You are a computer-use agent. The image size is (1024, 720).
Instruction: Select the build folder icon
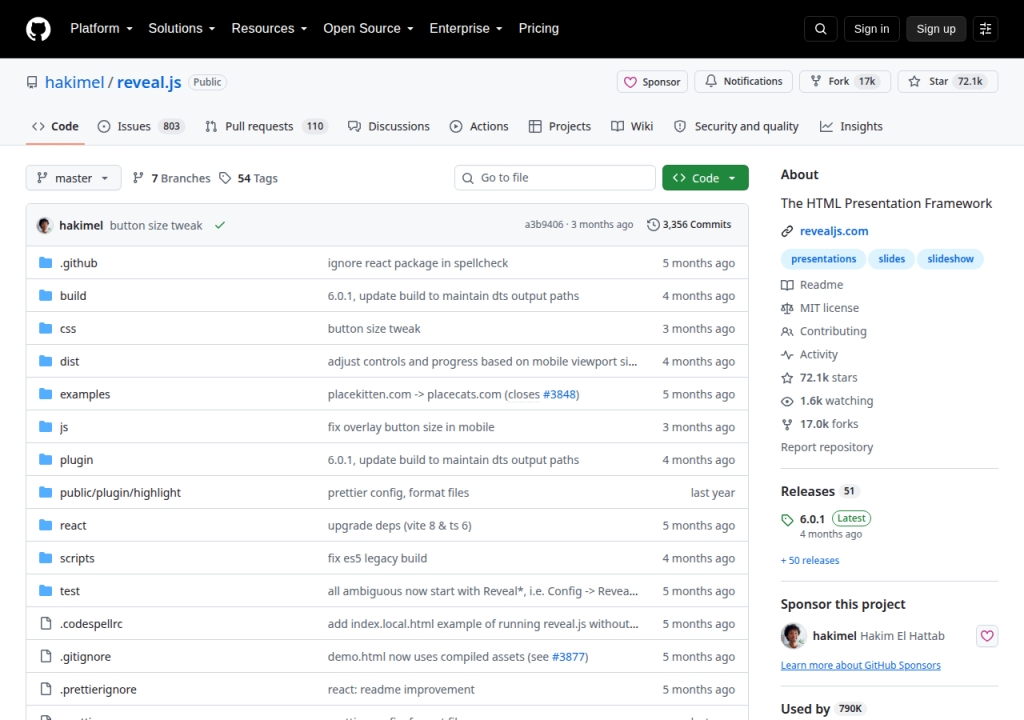pyautogui.click(x=45, y=295)
